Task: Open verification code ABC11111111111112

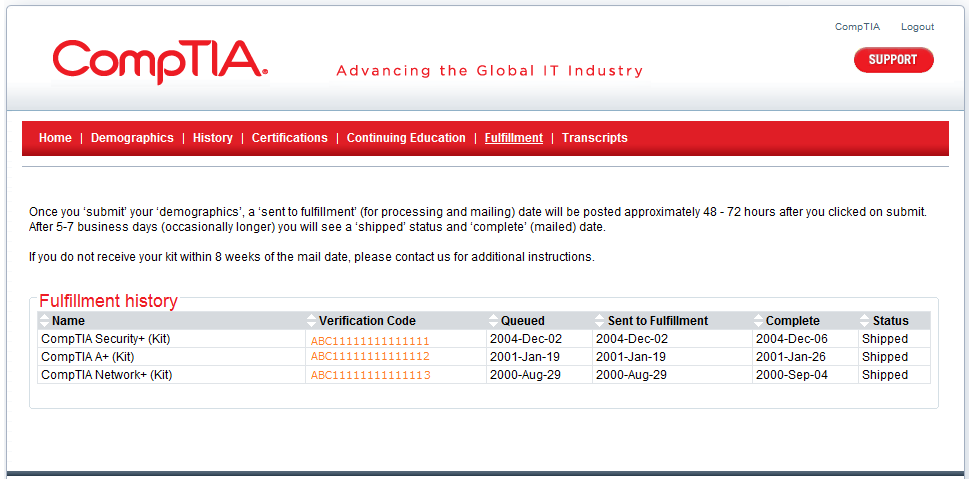Action: 370,356
